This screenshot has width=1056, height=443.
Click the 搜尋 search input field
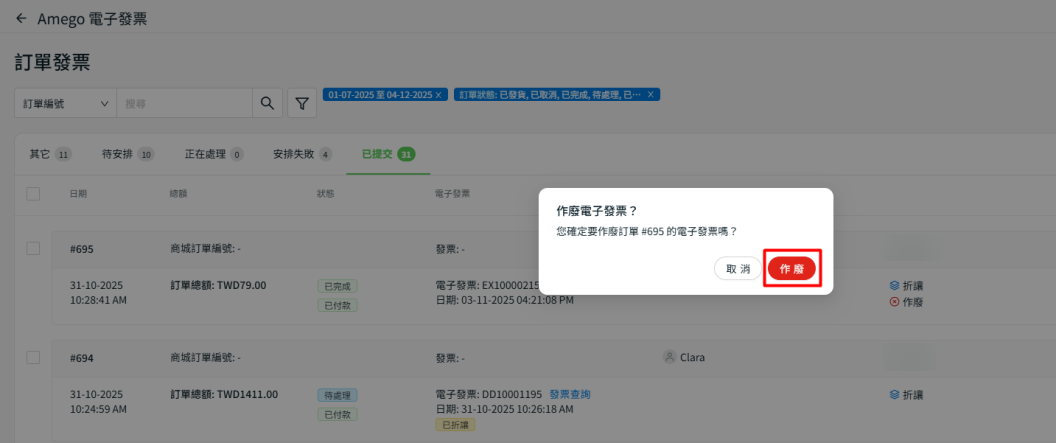183,103
